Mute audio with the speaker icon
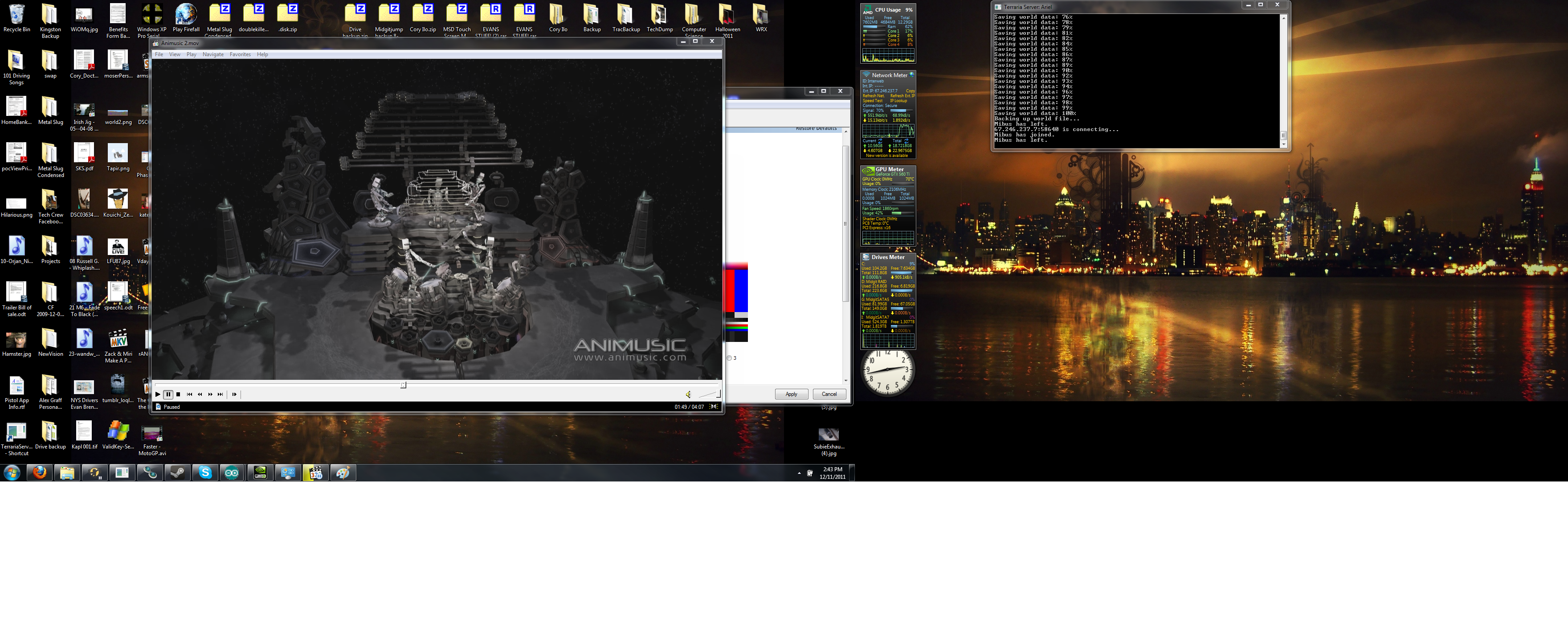This screenshot has width=1568, height=617. pyautogui.click(x=688, y=394)
